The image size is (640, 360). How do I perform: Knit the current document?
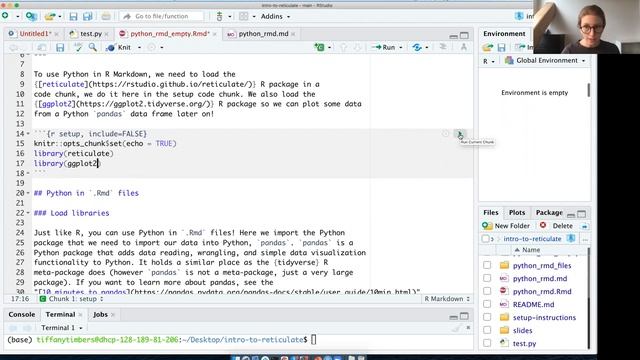pos(119,47)
